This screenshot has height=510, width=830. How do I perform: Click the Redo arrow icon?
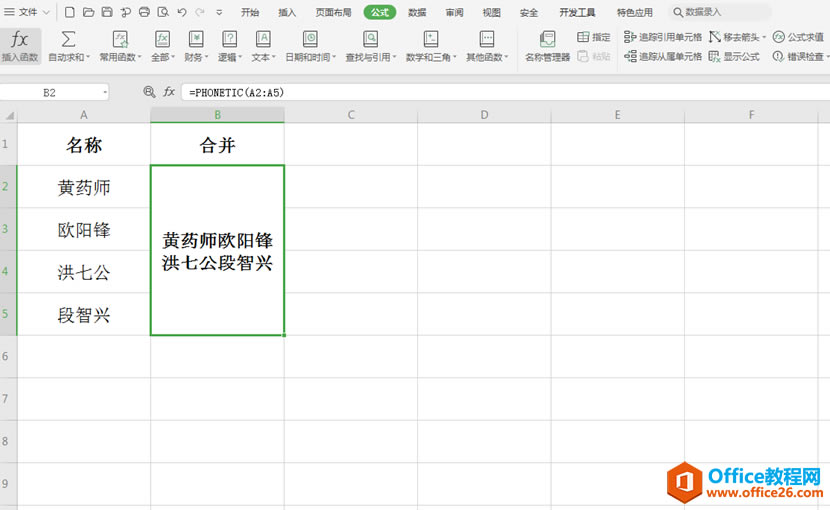(200, 12)
